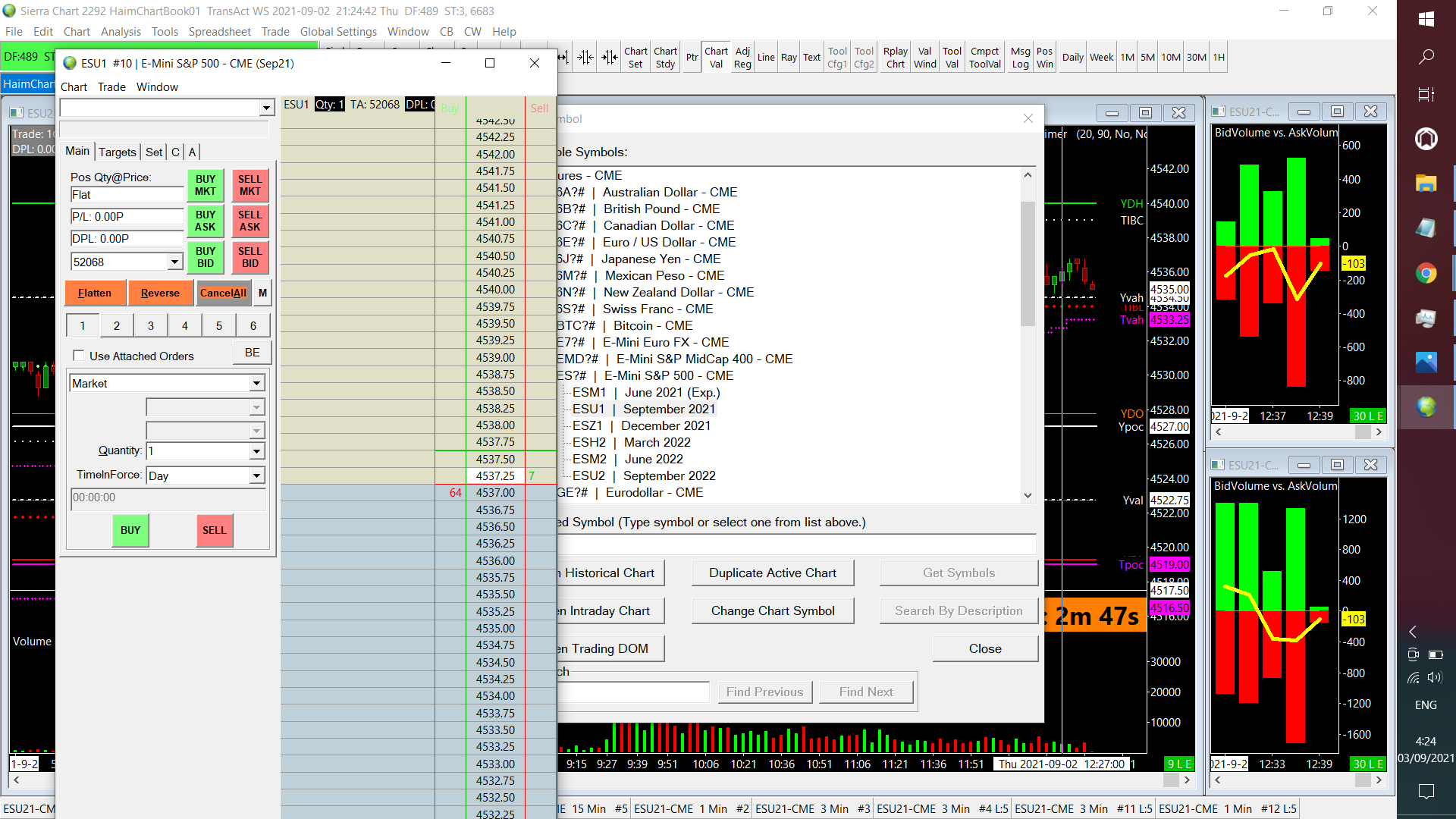
Task: Expand the TimeInForce Day dropdown
Action: pyautogui.click(x=256, y=475)
